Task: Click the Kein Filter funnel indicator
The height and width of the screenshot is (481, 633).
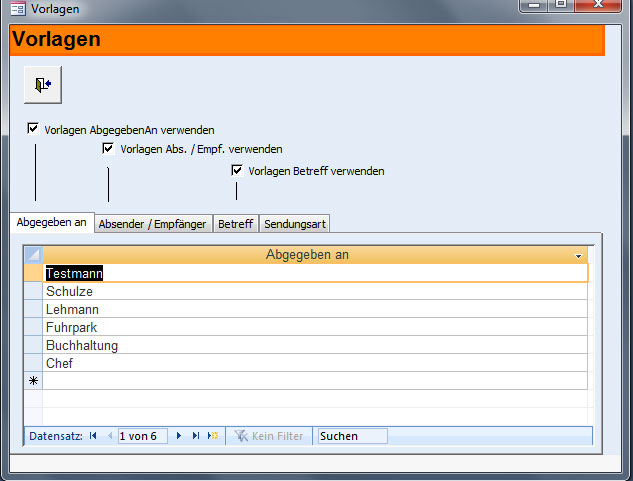Action: tap(269, 436)
